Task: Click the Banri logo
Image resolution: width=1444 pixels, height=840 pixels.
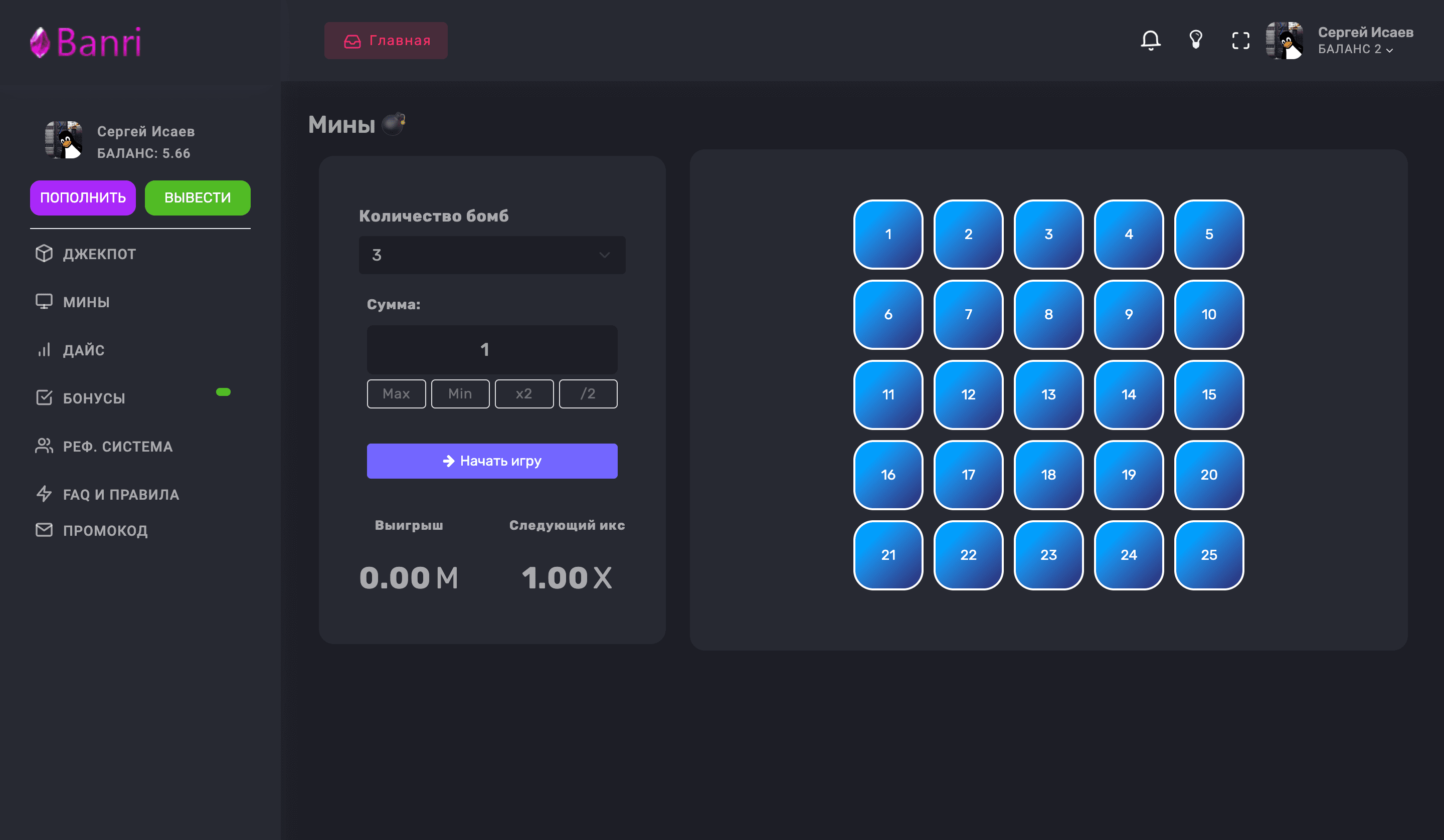Action: [x=86, y=42]
